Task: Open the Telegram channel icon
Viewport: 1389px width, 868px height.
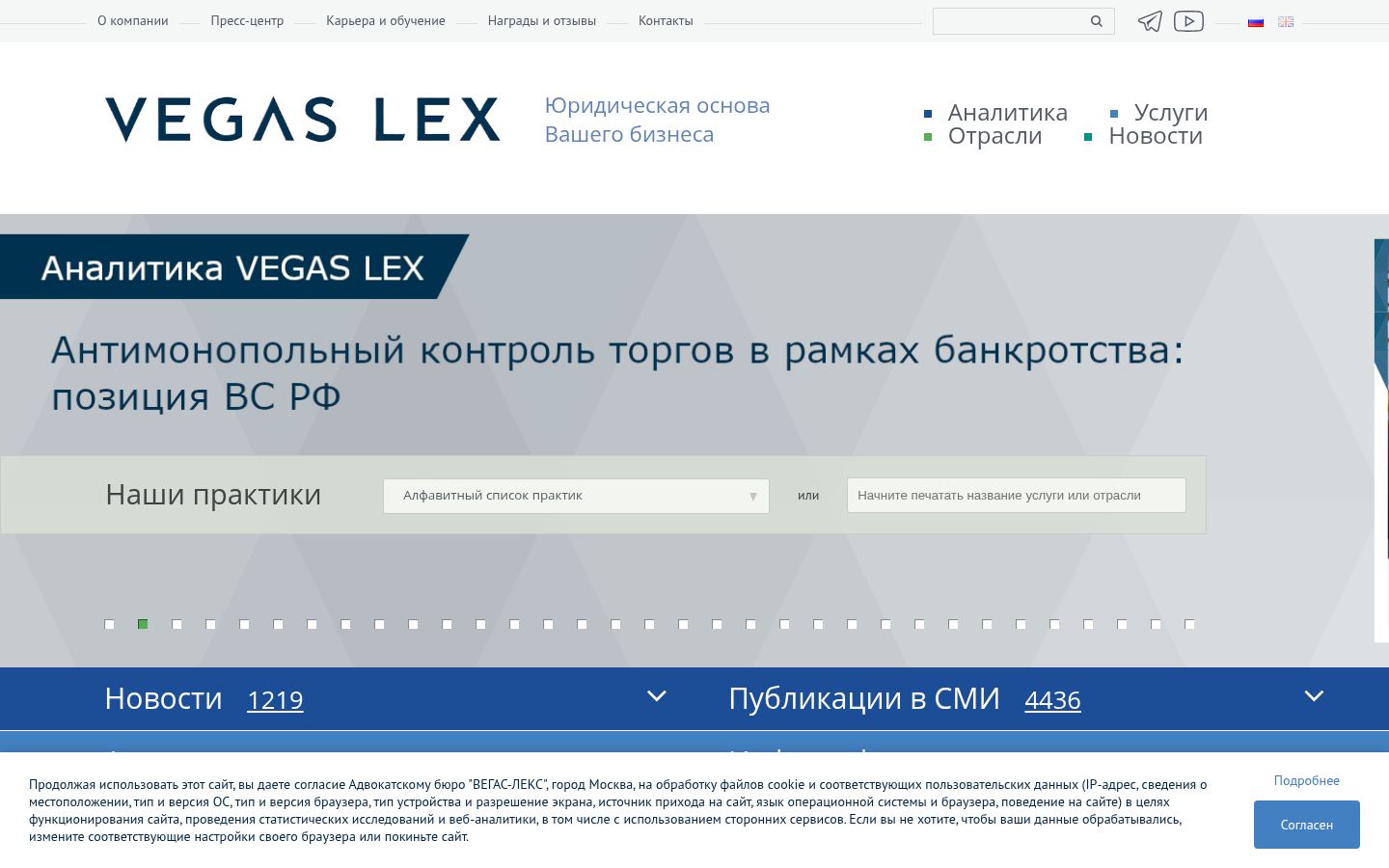Action: (x=1150, y=21)
